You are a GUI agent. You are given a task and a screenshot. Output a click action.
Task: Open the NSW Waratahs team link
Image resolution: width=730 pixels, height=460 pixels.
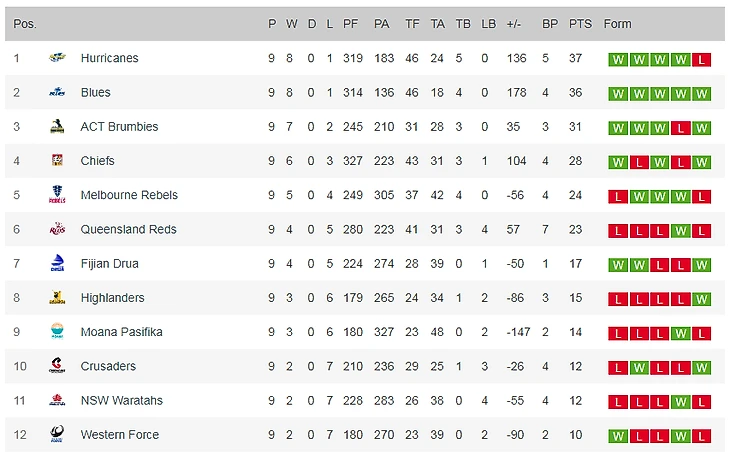[121, 400]
